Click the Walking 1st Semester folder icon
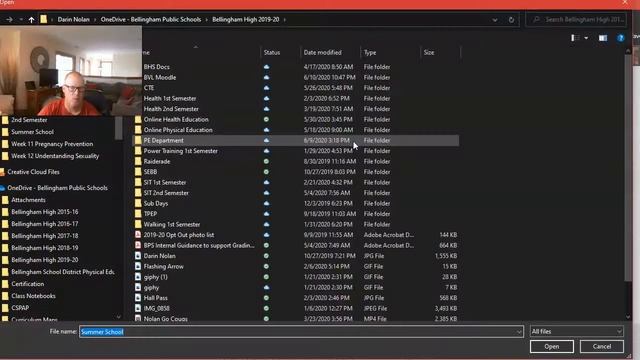The width and height of the screenshot is (640, 360). [138, 224]
